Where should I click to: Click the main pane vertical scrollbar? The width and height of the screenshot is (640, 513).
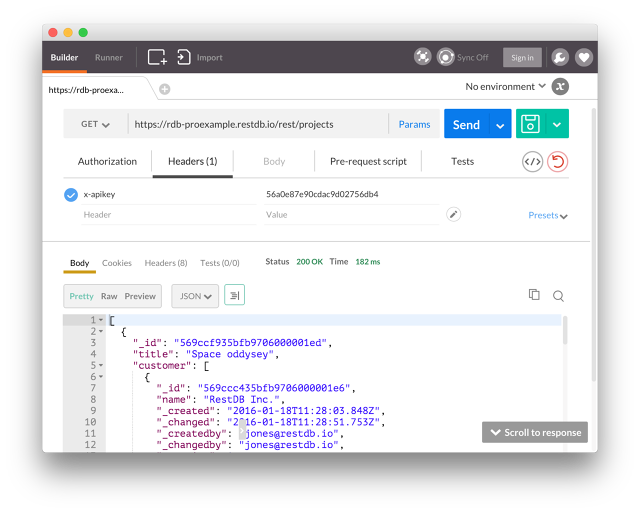[x=594, y=245]
